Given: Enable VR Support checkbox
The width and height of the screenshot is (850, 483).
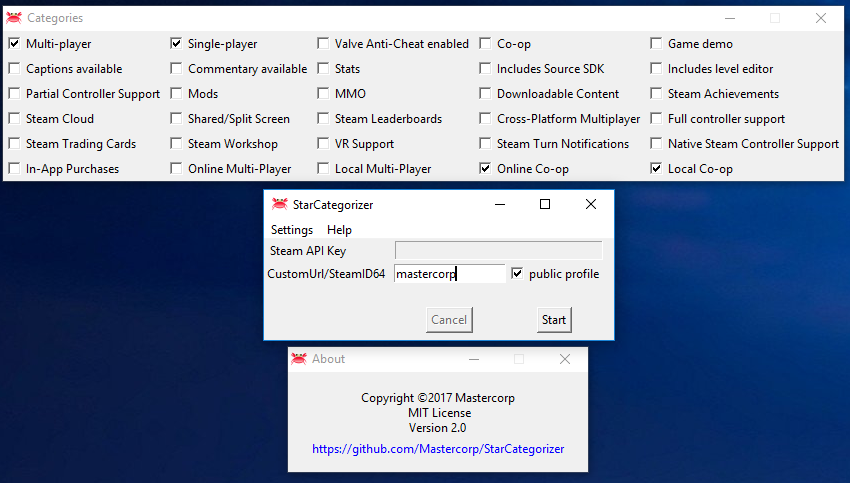Looking at the screenshot, I should click(323, 143).
